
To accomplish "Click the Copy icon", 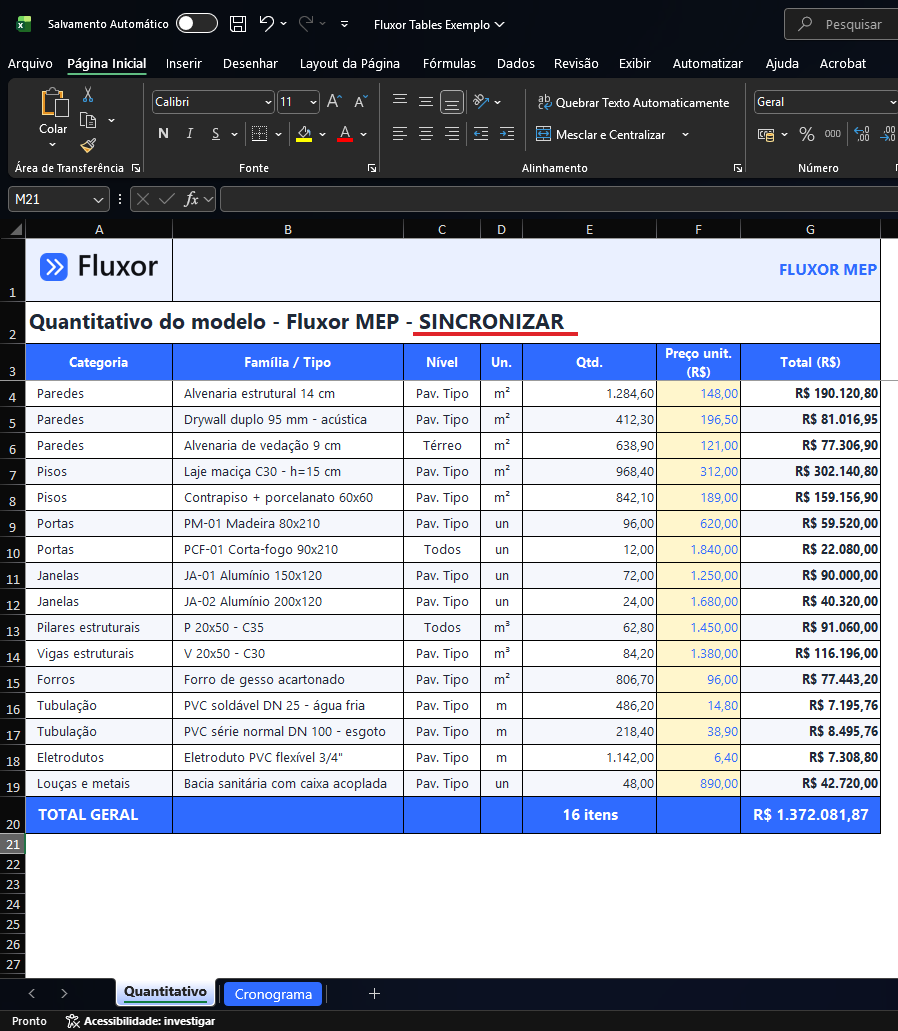I will [x=87, y=120].
